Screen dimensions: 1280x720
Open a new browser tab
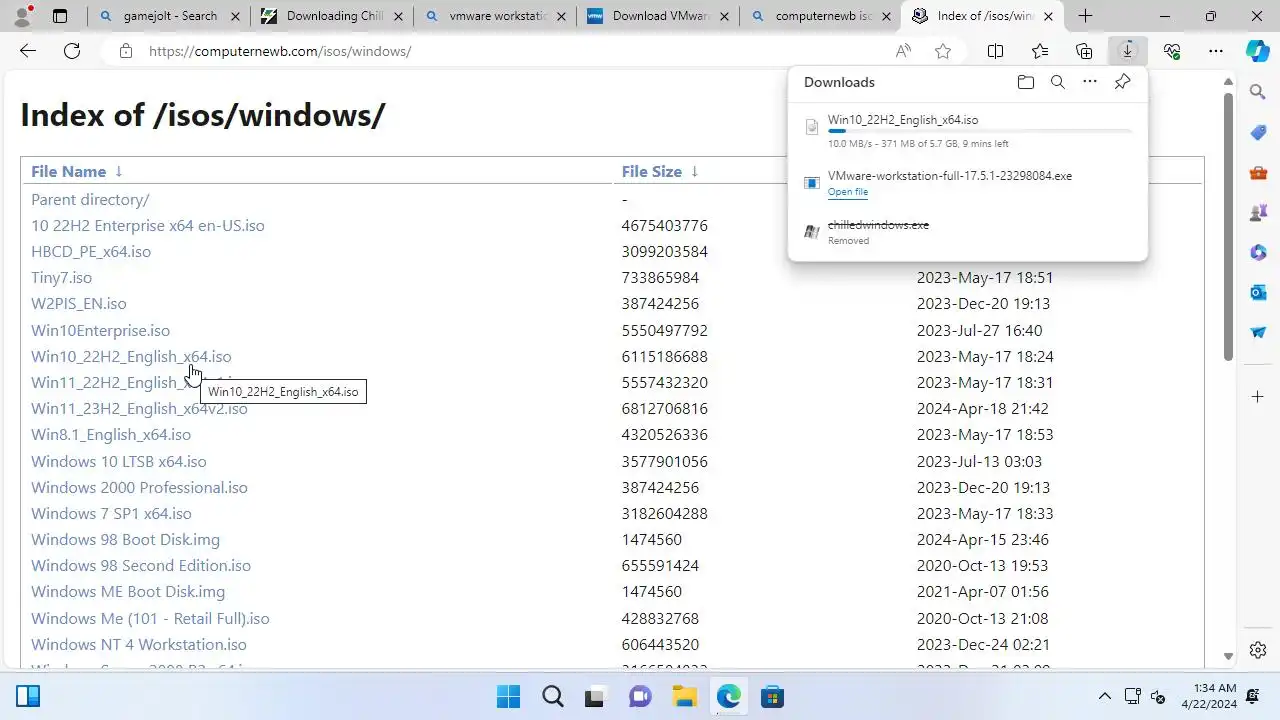pos(1085,16)
